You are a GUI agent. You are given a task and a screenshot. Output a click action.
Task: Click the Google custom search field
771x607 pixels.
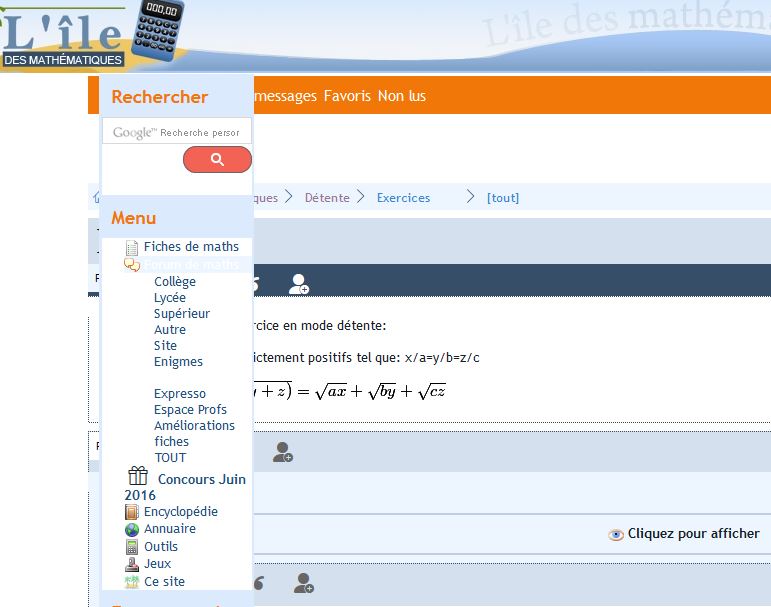coord(177,132)
